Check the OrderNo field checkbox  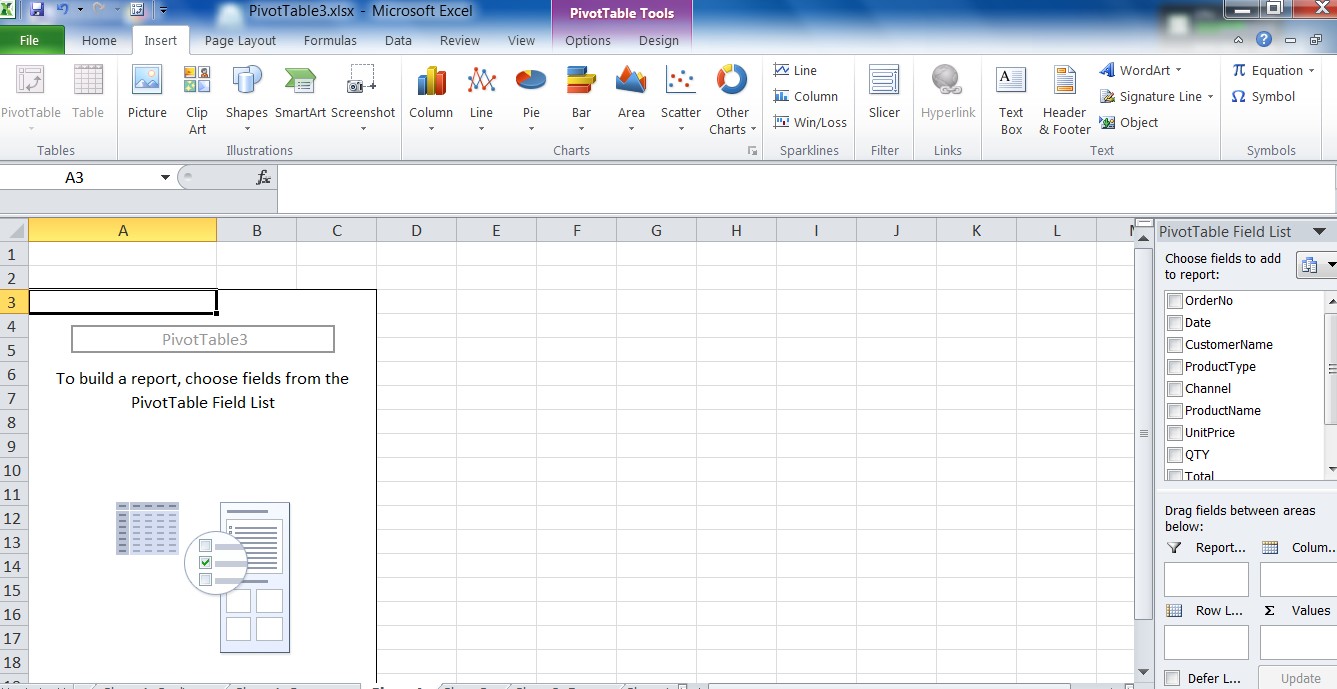[1174, 300]
